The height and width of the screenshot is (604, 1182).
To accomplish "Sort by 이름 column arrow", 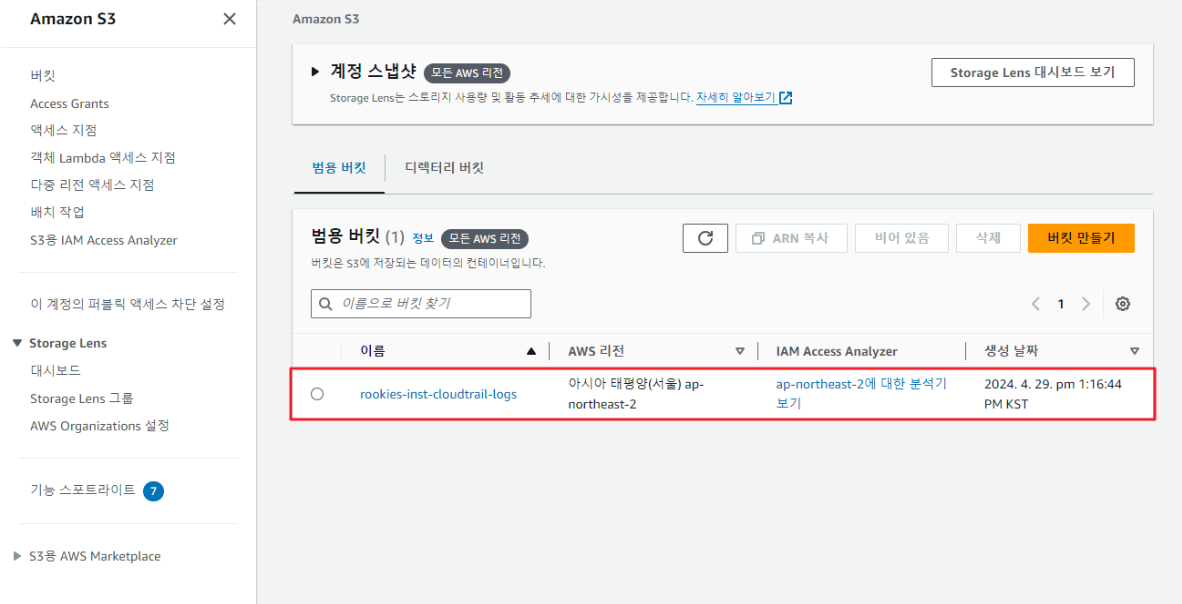I will 531,351.
